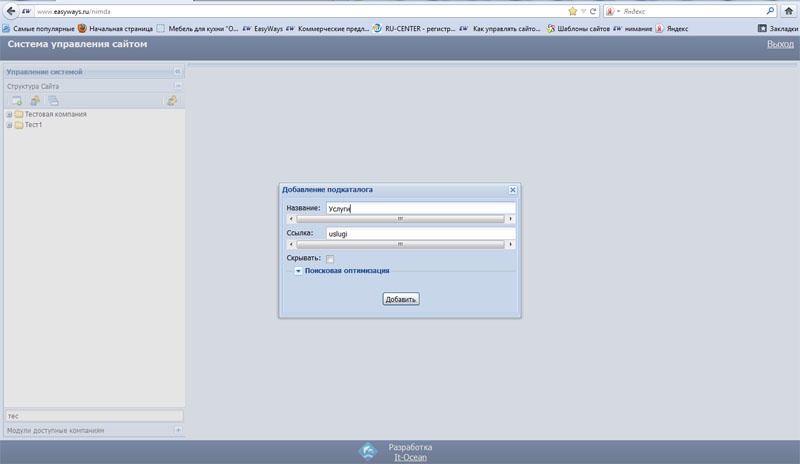Click the Ссылка field containing uslugi
The image size is (800, 464).
tap(421, 233)
